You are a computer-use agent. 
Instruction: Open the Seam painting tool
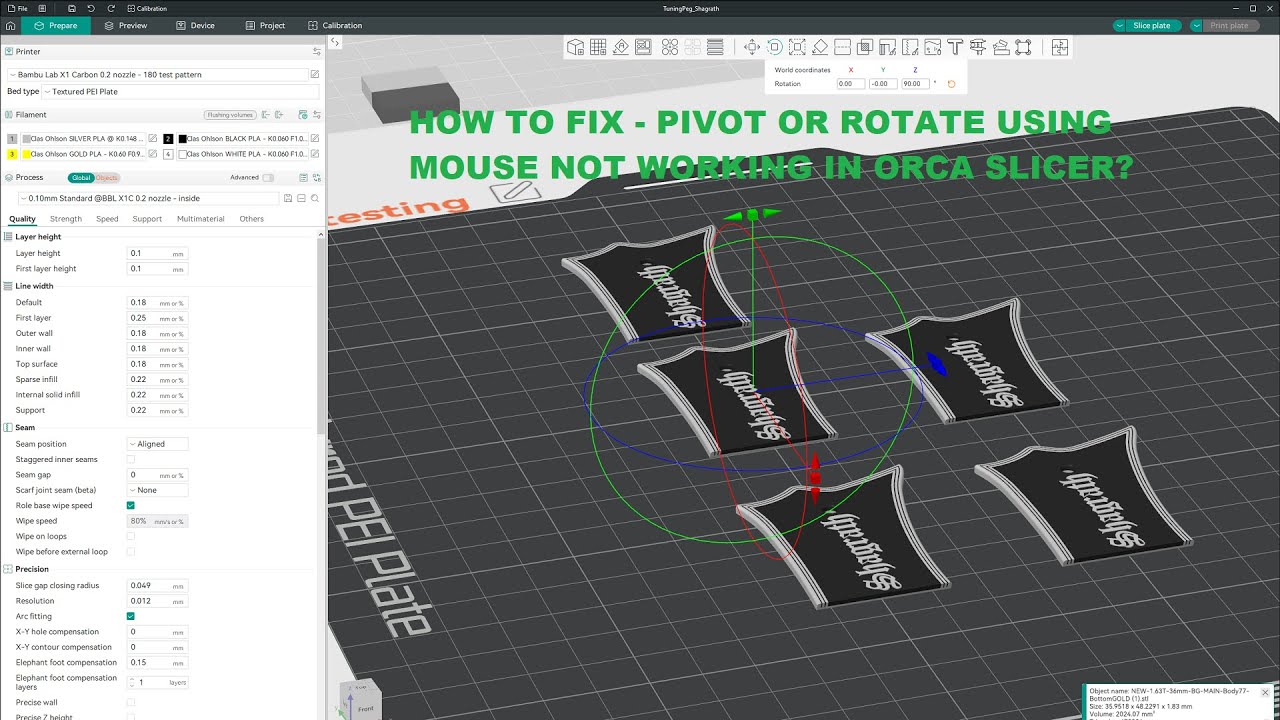pos(910,47)
